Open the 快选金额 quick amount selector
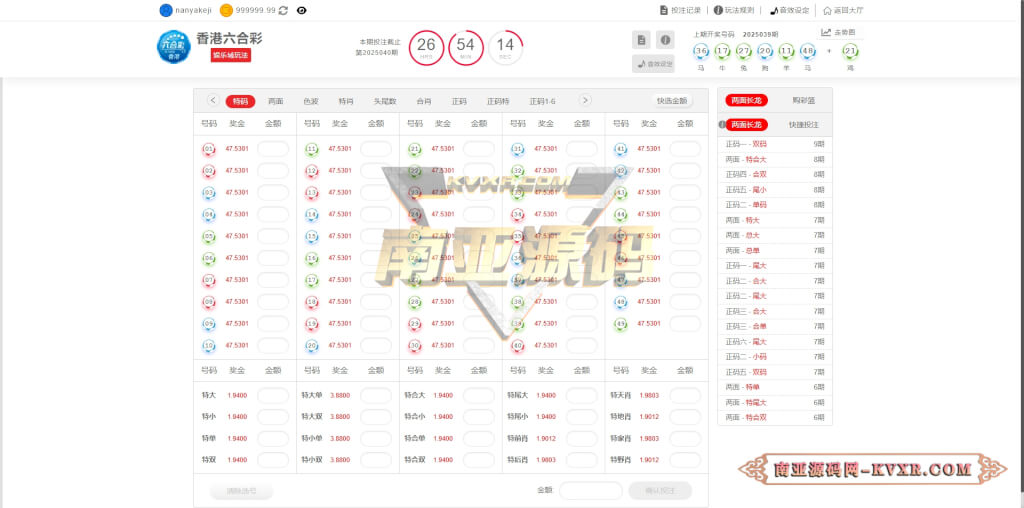 click(672, 101)
